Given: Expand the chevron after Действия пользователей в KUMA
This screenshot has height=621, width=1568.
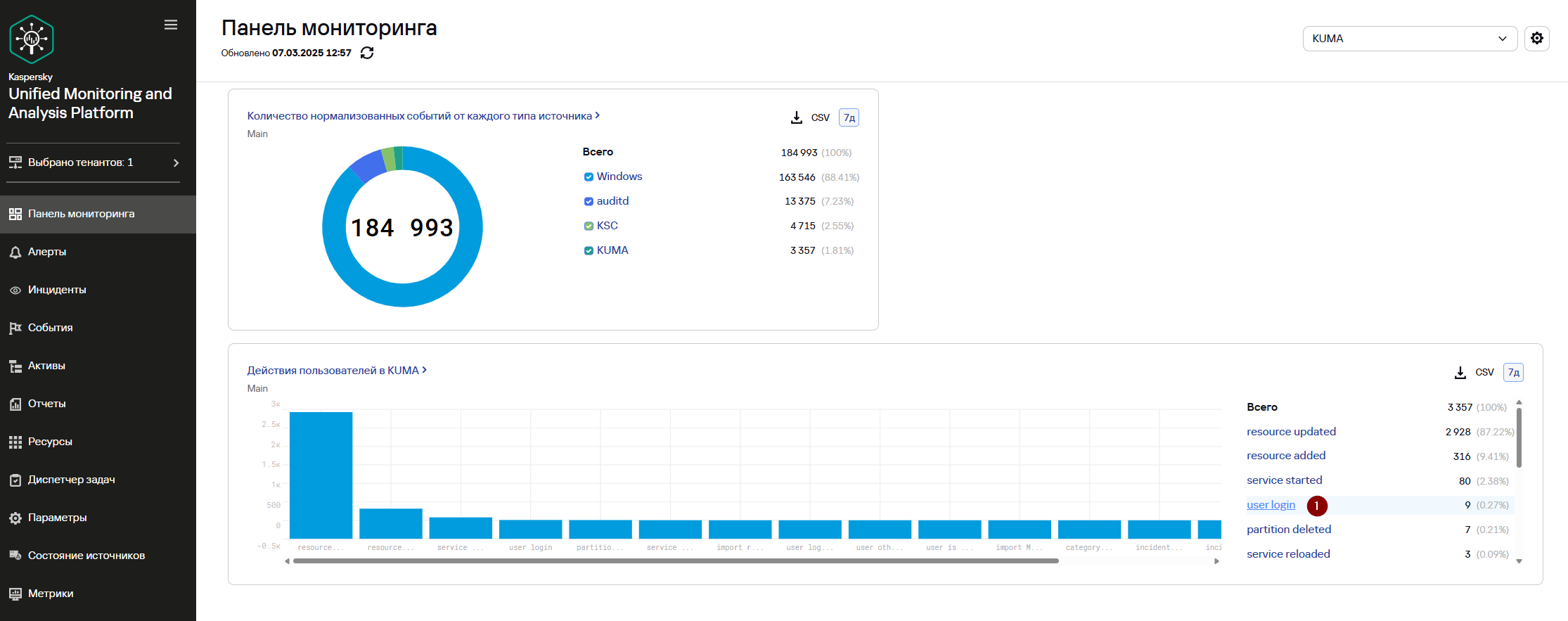Looking at the screenshot, I should pyautogui.click(x=425, y=370).
